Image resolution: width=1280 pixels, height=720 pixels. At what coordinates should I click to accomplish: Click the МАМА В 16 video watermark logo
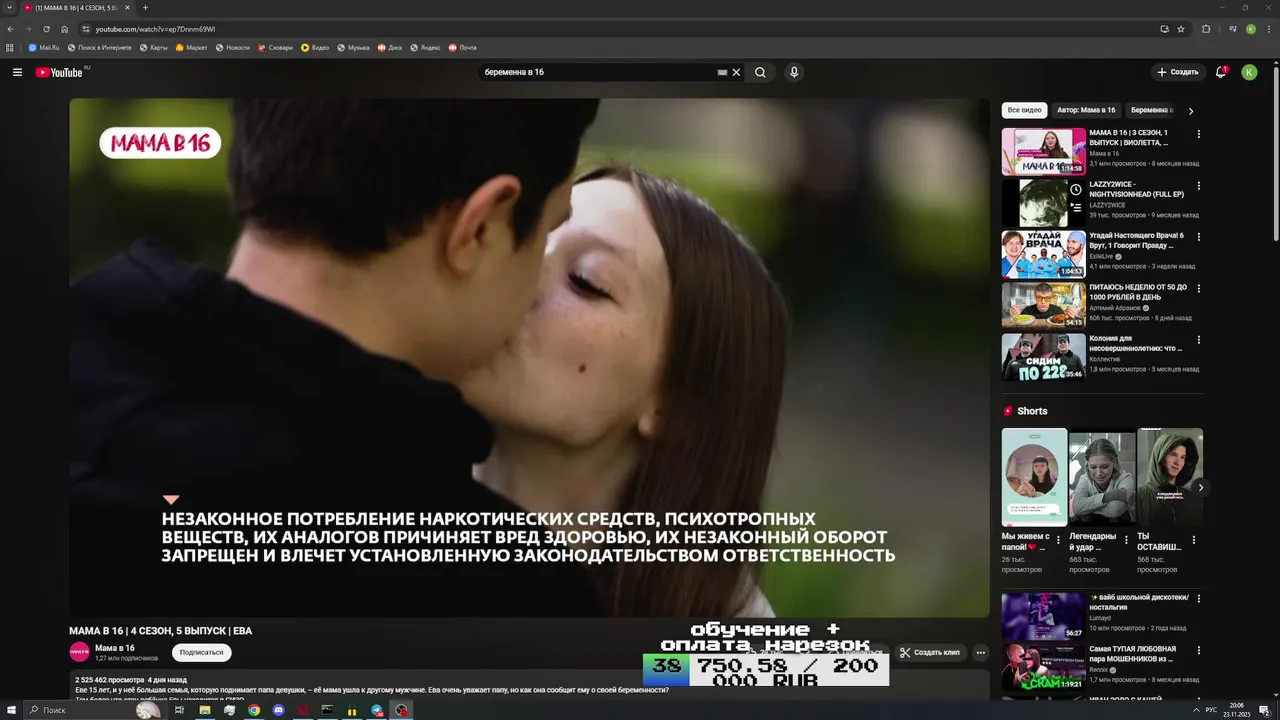point(160,143)
